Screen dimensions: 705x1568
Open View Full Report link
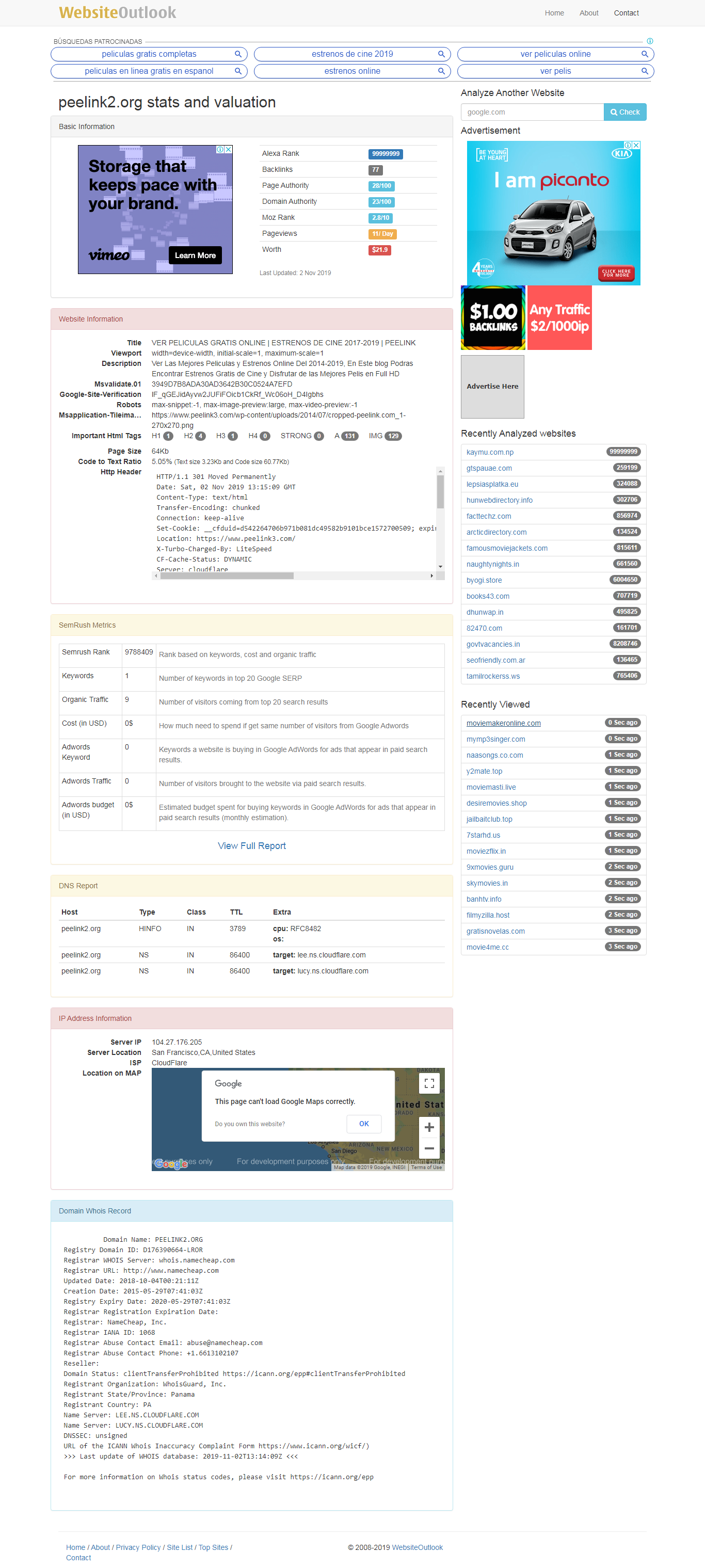point(251,846)
